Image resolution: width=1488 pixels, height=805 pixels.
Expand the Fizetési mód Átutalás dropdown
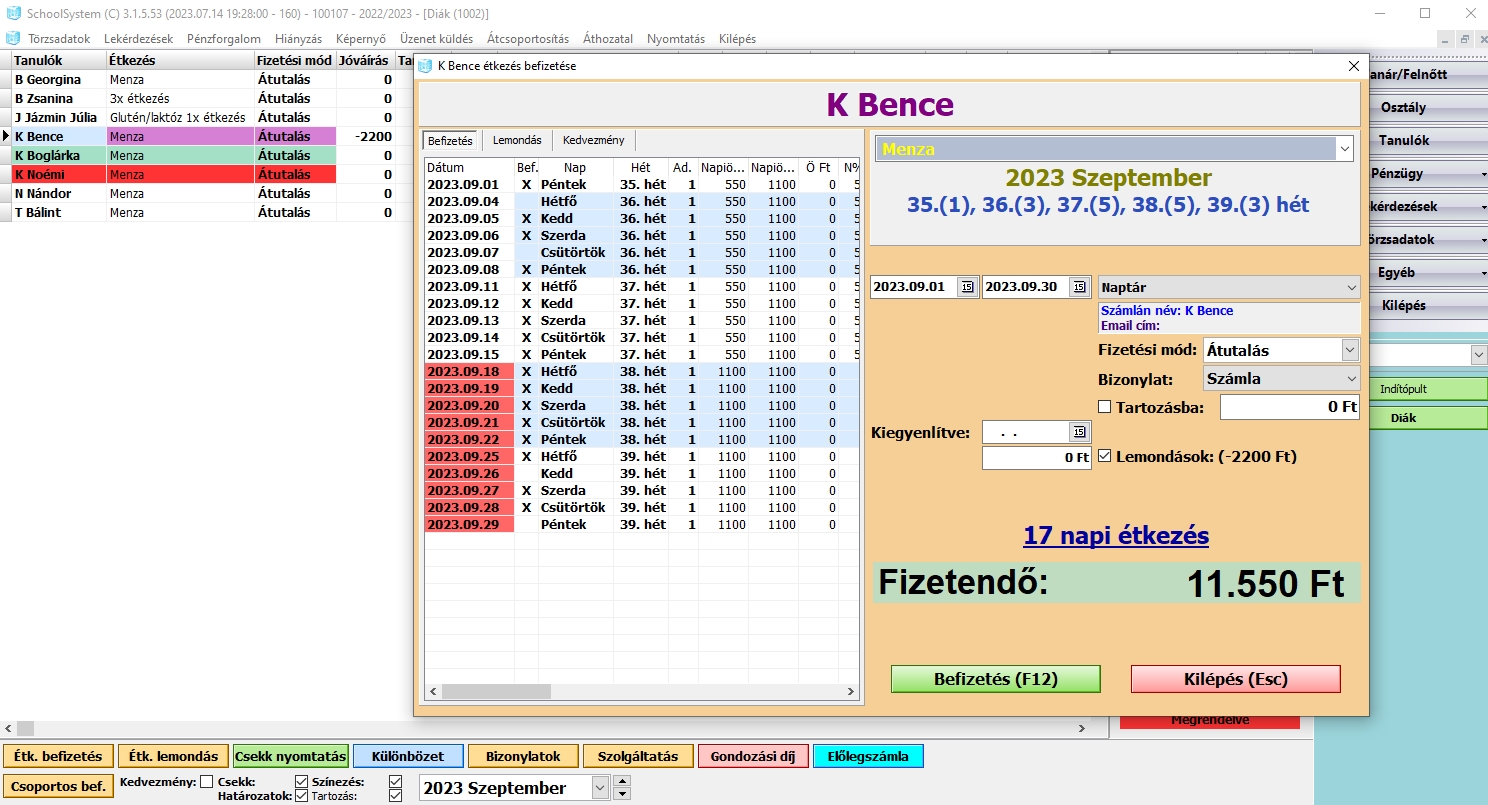(x=1350, y=350)
